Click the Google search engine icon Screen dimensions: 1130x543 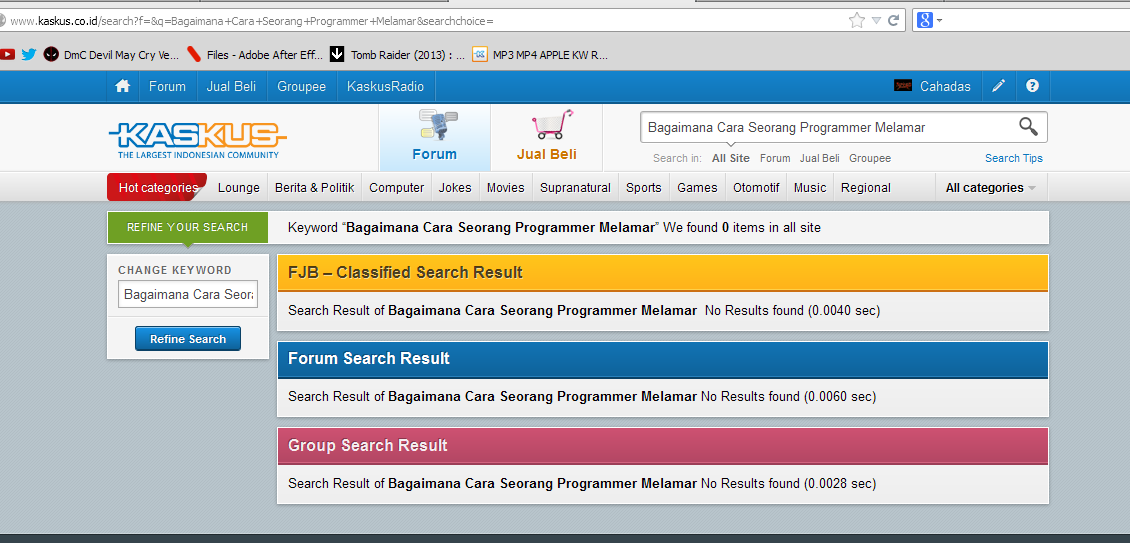(925, 20)
